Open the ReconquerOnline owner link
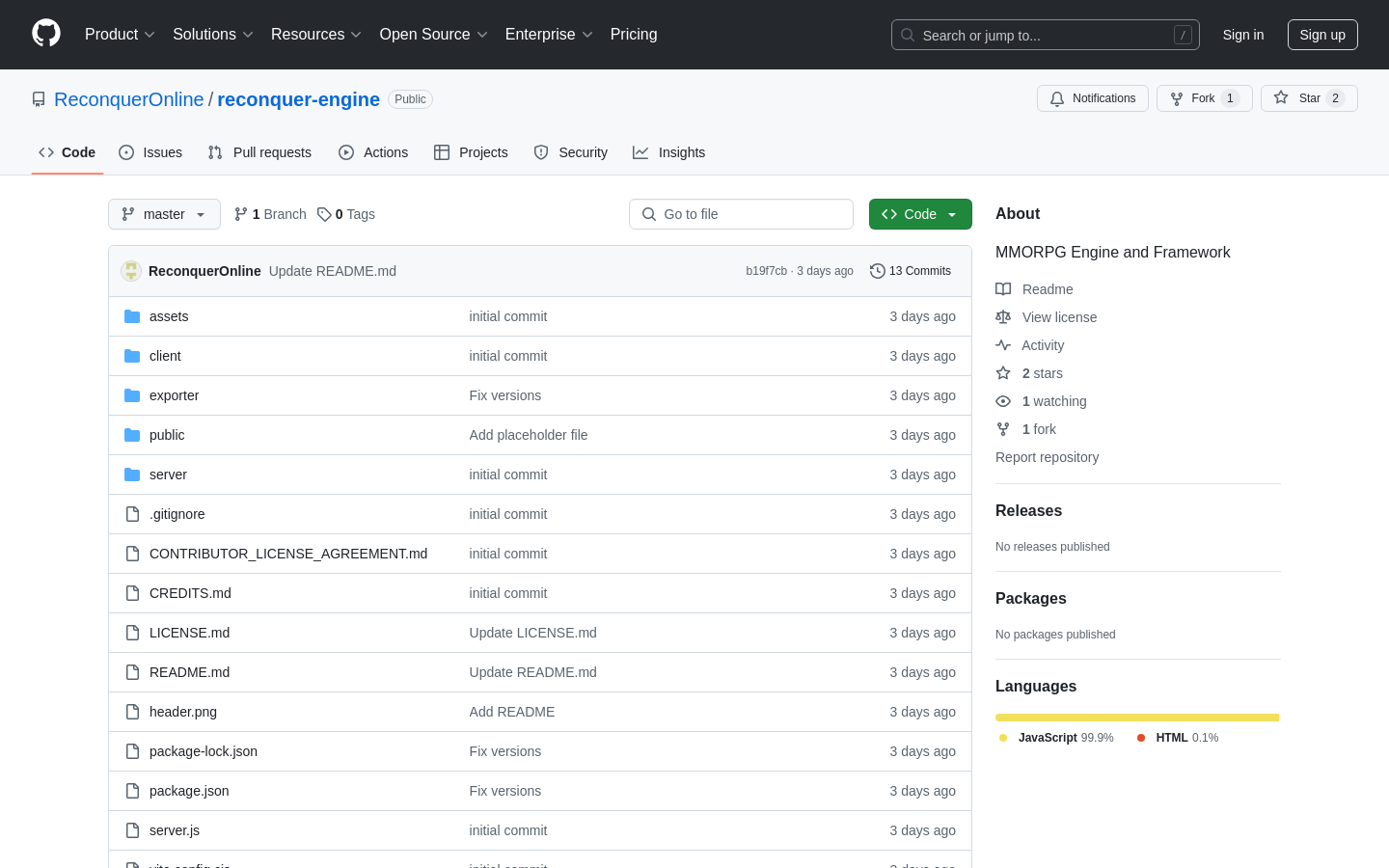1389x868 pixels. (x=129, y=99)
